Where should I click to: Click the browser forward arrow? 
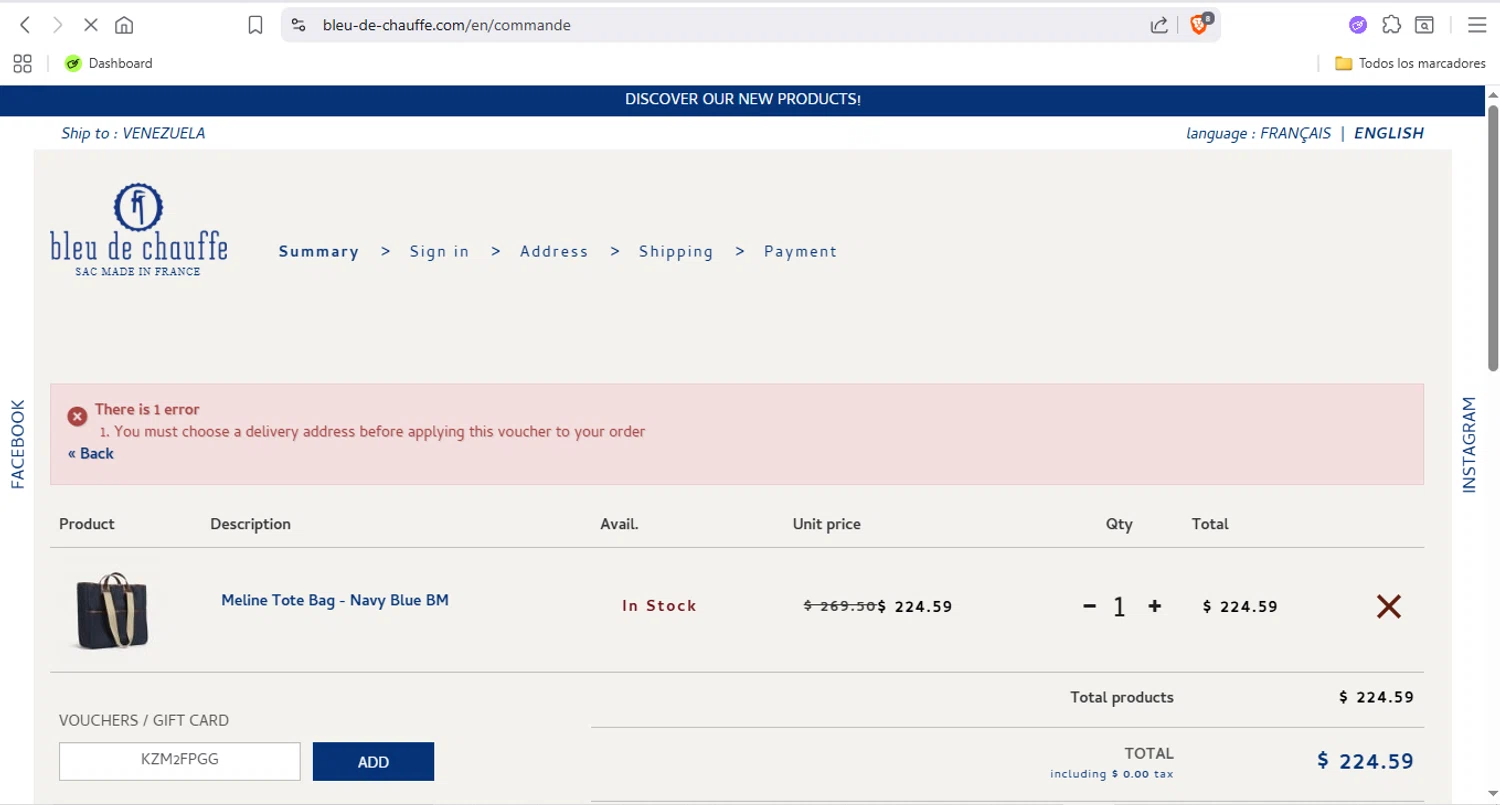coord(58,25)
